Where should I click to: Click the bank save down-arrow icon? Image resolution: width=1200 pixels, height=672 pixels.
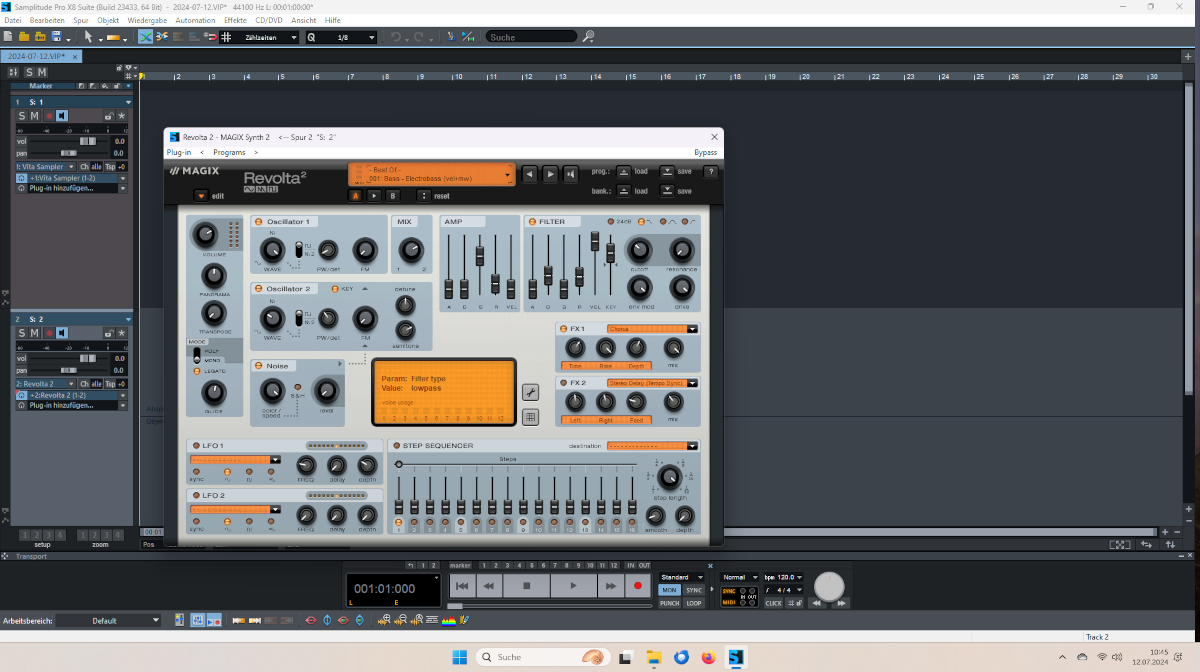(667, 190)
